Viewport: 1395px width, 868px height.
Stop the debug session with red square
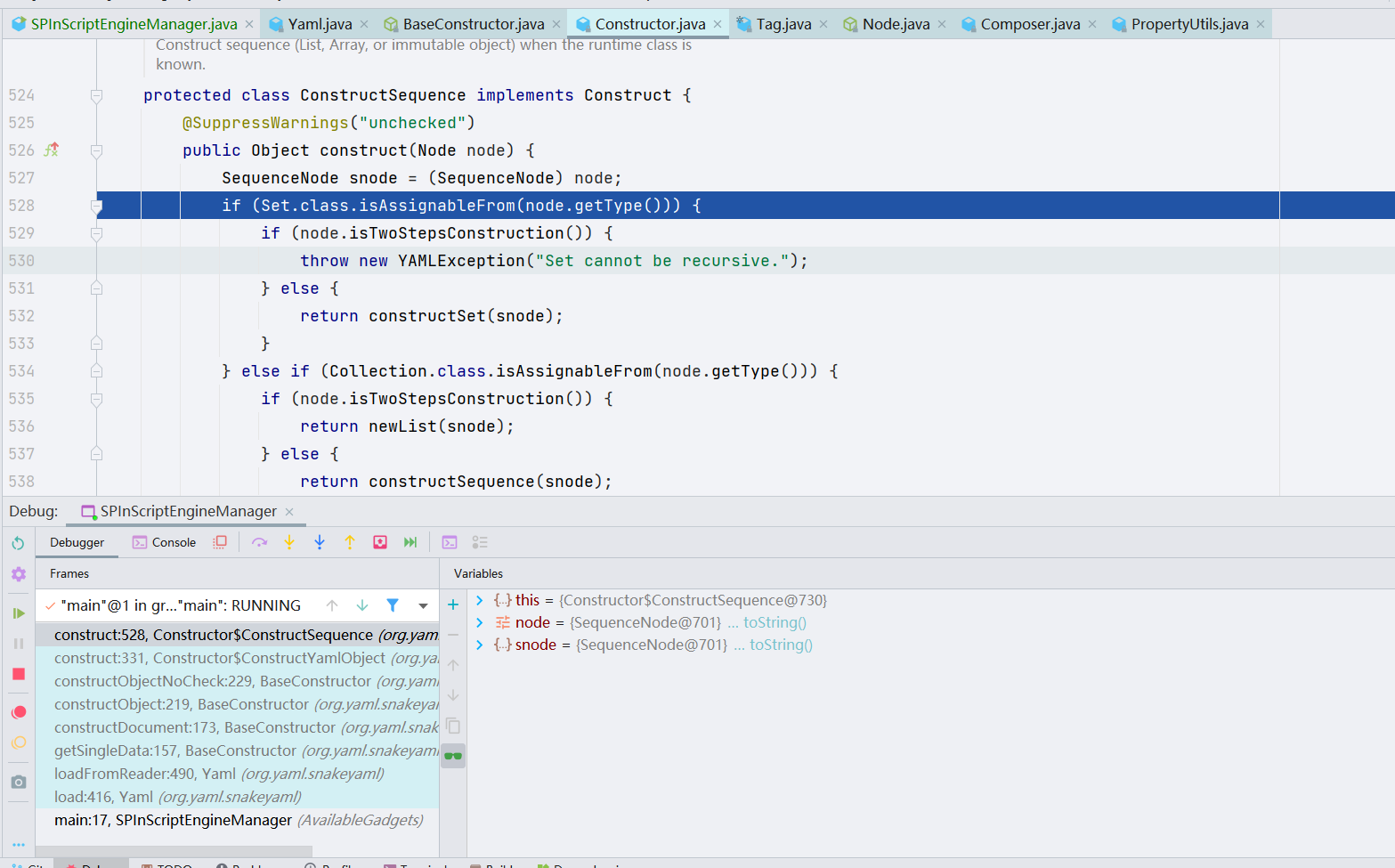click(19, 674)
